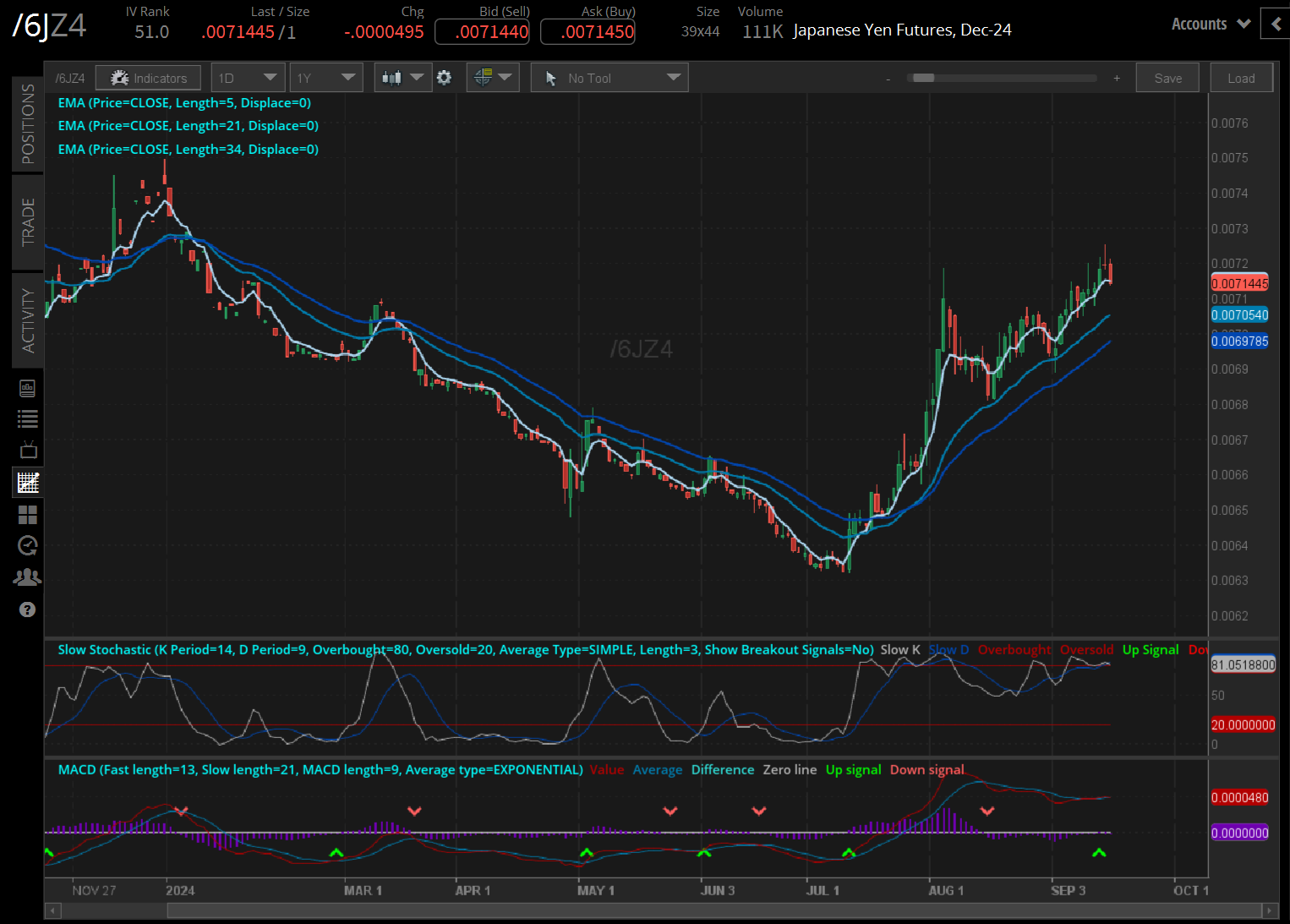
Task: Switch to the POSITIONS tab
Action: click(x=28, y=123)
